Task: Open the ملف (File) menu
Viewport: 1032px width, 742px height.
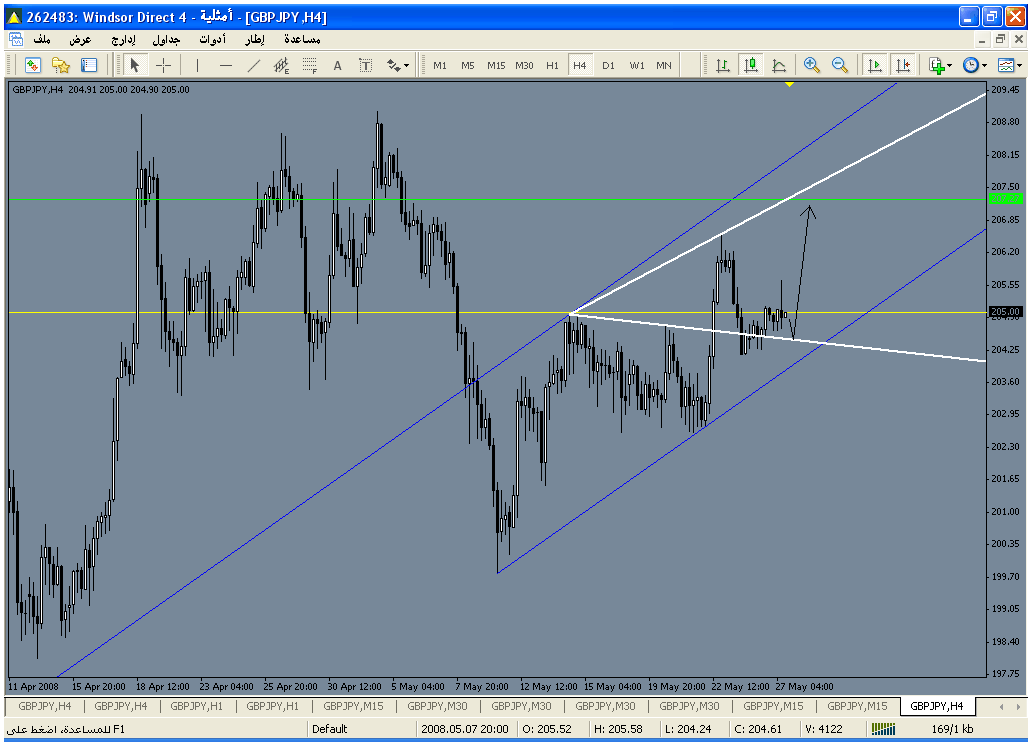Action: [x=42, y=39]
